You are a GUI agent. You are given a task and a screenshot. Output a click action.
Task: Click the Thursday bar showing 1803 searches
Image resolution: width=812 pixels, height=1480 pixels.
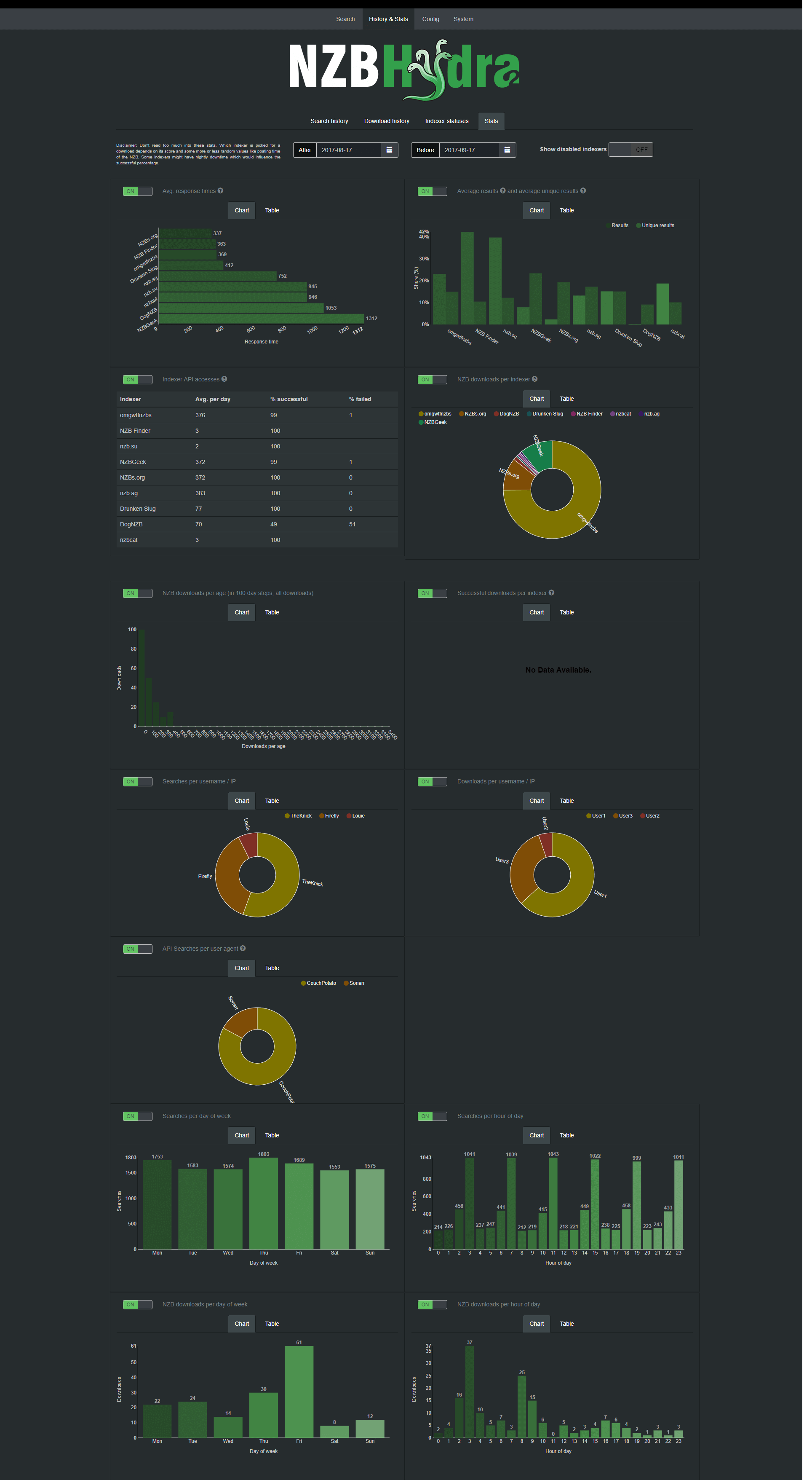pos(264,1204)
